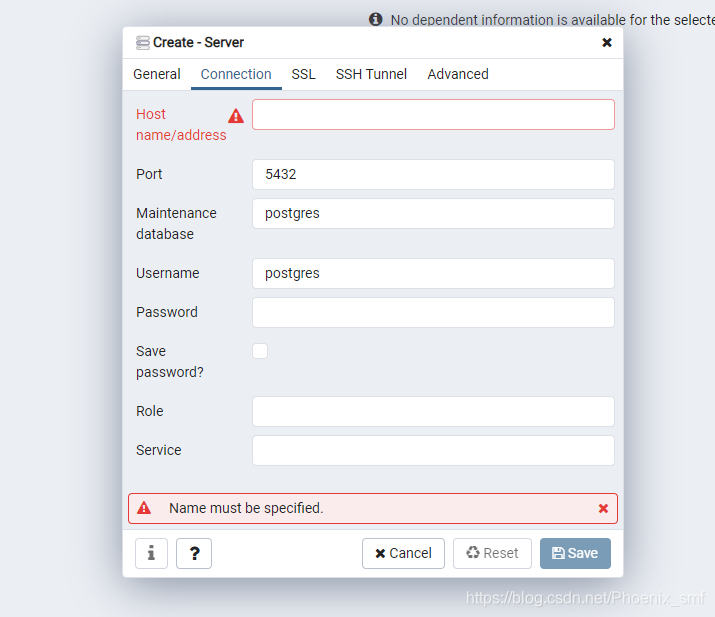The image size is (715, 617).
Task: Open help with the question mark button
Action: pos(194,553)
